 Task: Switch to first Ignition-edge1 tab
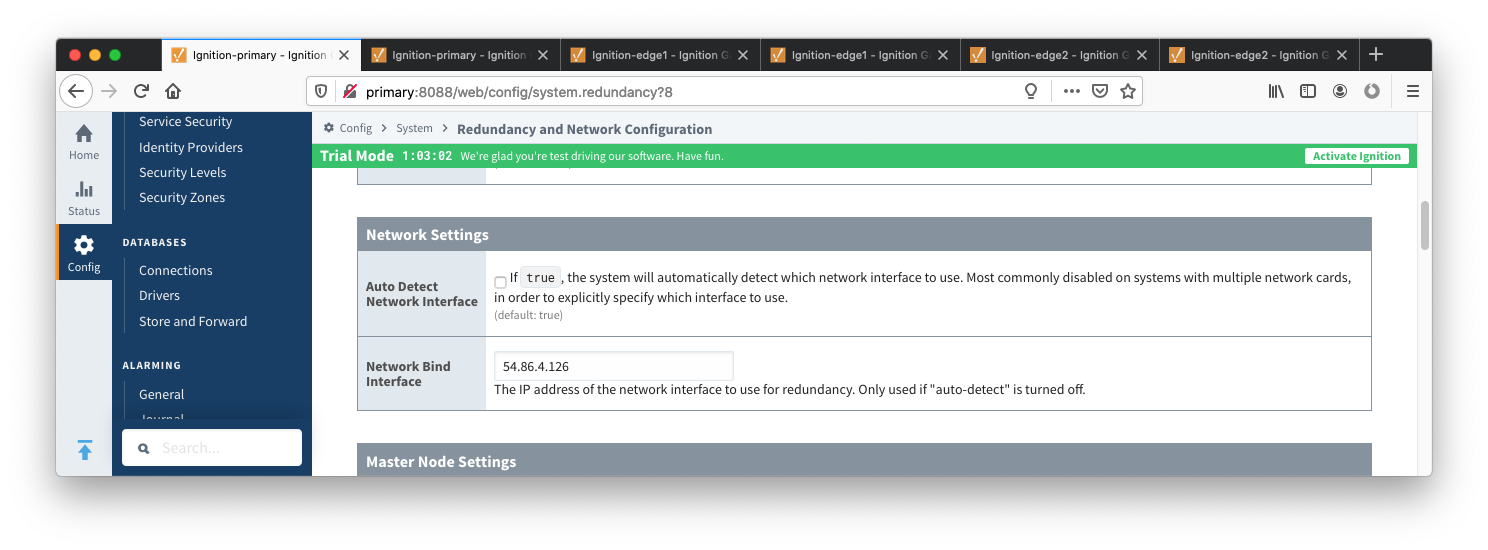(660, 55)
